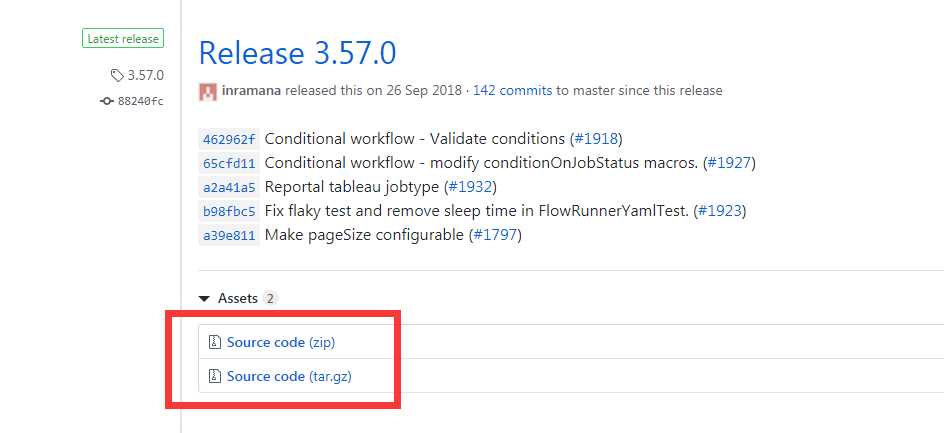Viewport: 944px width, 433px height.
Task: Download Source code (zip)
Action: click(x=280, y=342)
